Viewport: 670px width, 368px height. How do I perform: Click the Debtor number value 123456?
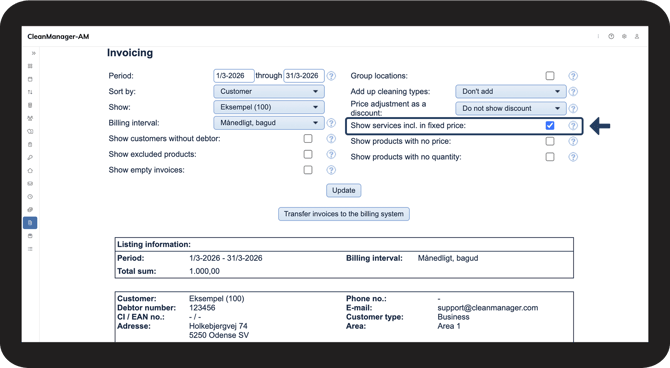click(x=202, y=308)
